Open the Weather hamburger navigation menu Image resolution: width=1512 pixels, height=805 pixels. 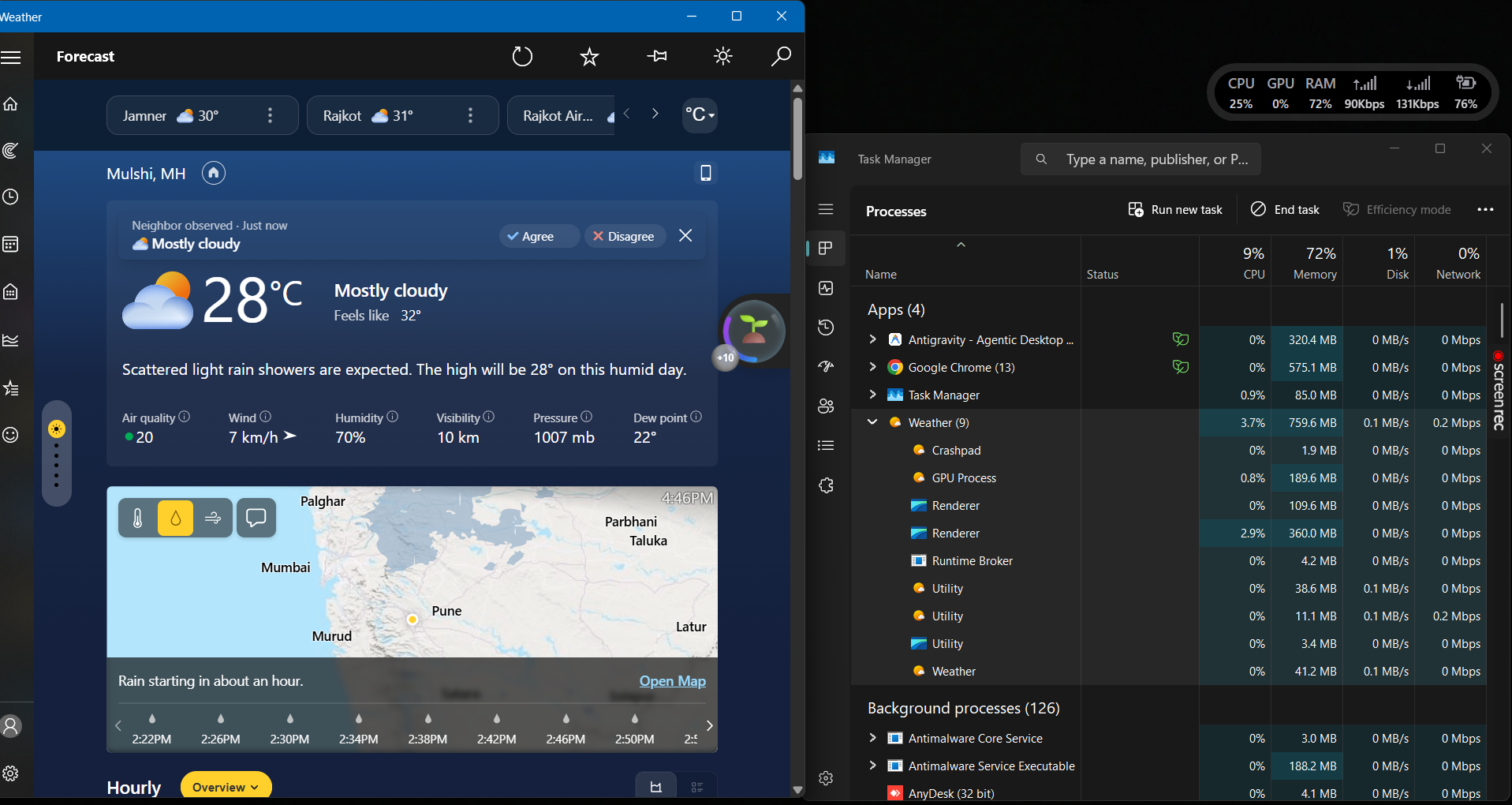(11, 57)
